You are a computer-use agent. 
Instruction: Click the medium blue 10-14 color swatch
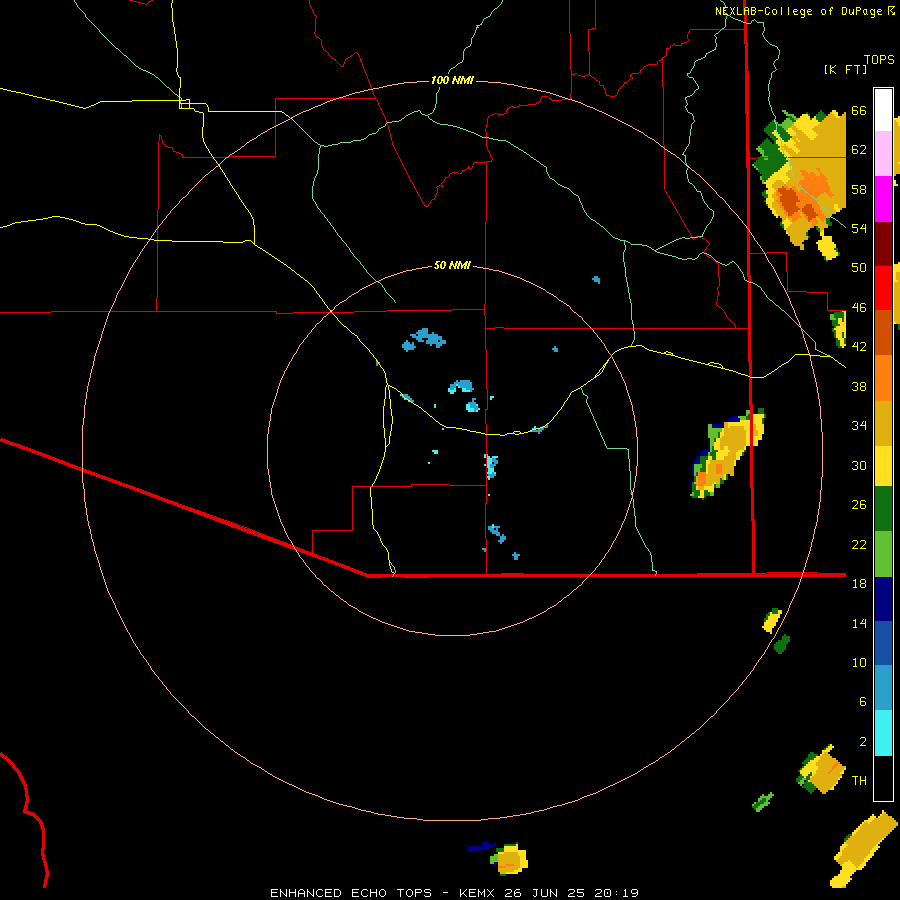pyautogui.click(x=883, y=643)
